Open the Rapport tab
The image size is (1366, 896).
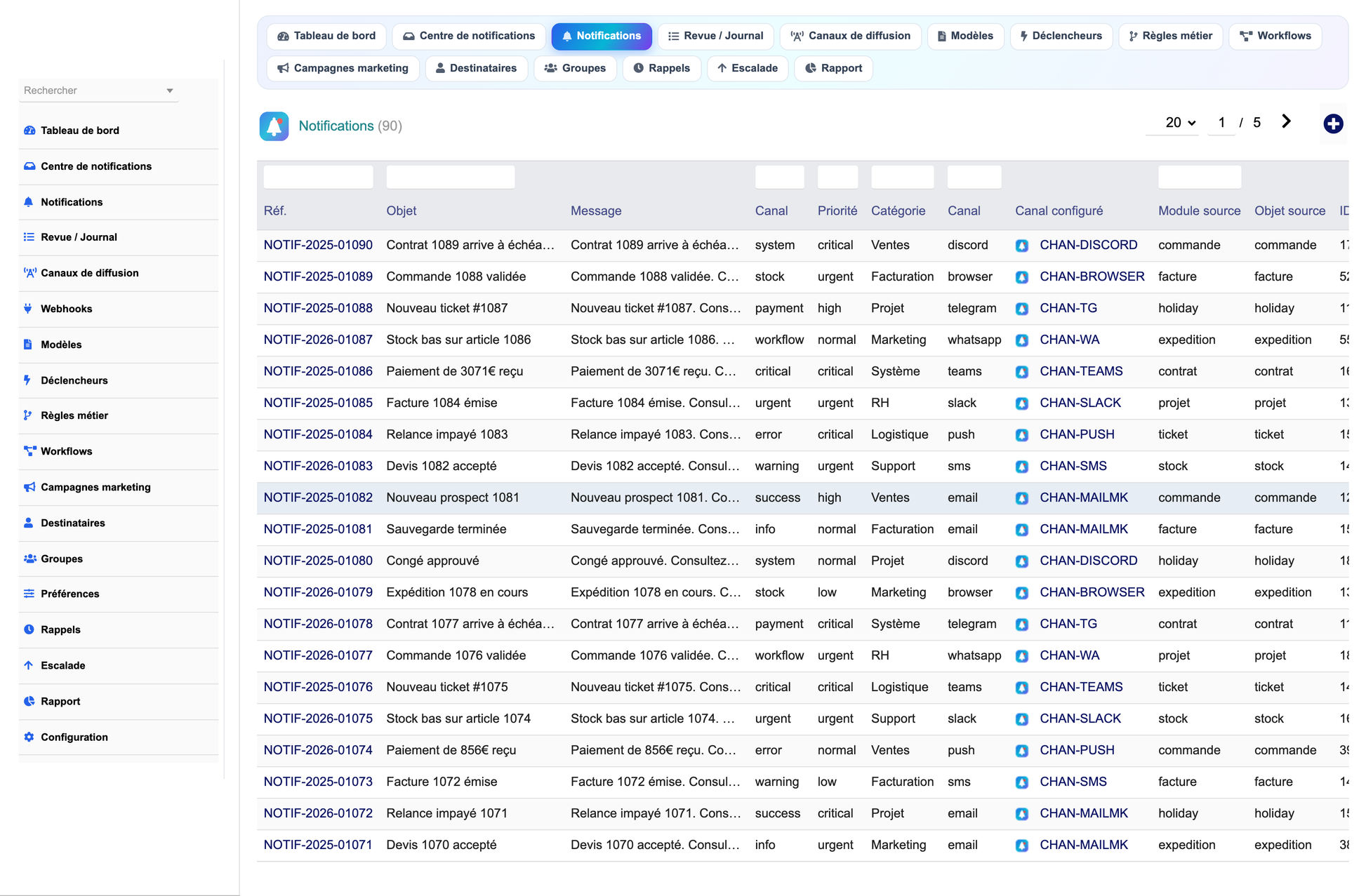834,68
